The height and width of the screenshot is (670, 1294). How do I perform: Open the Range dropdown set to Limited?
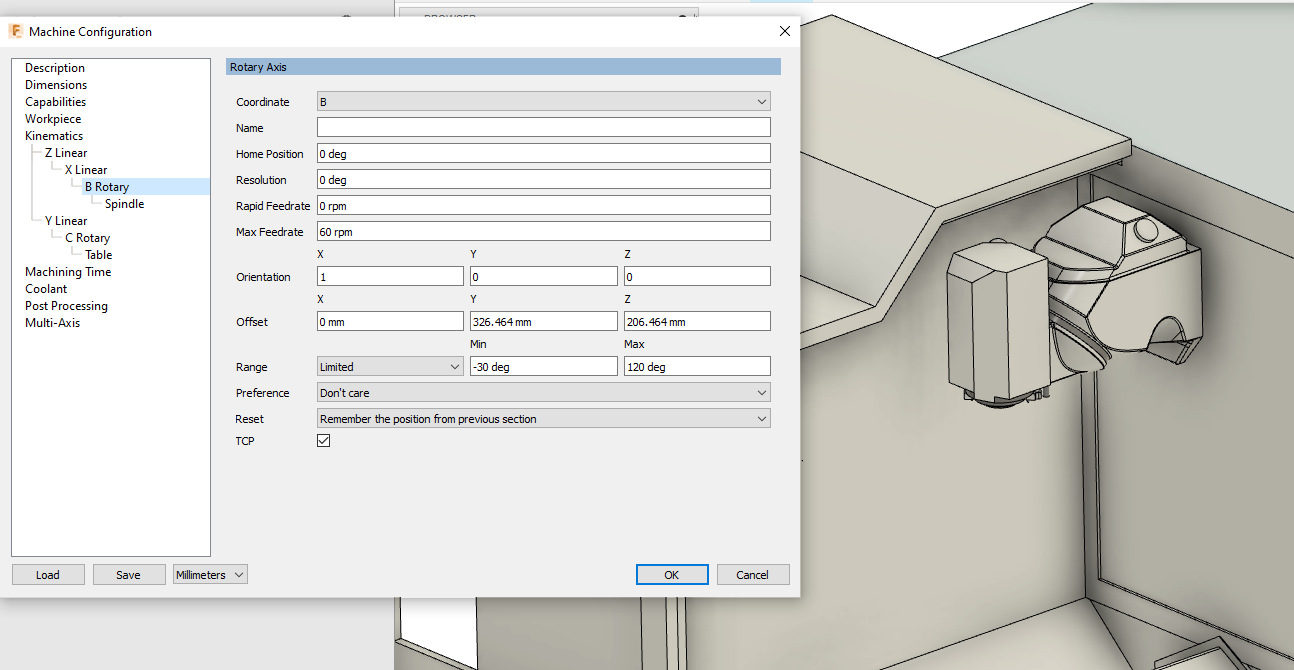point(390,367)
